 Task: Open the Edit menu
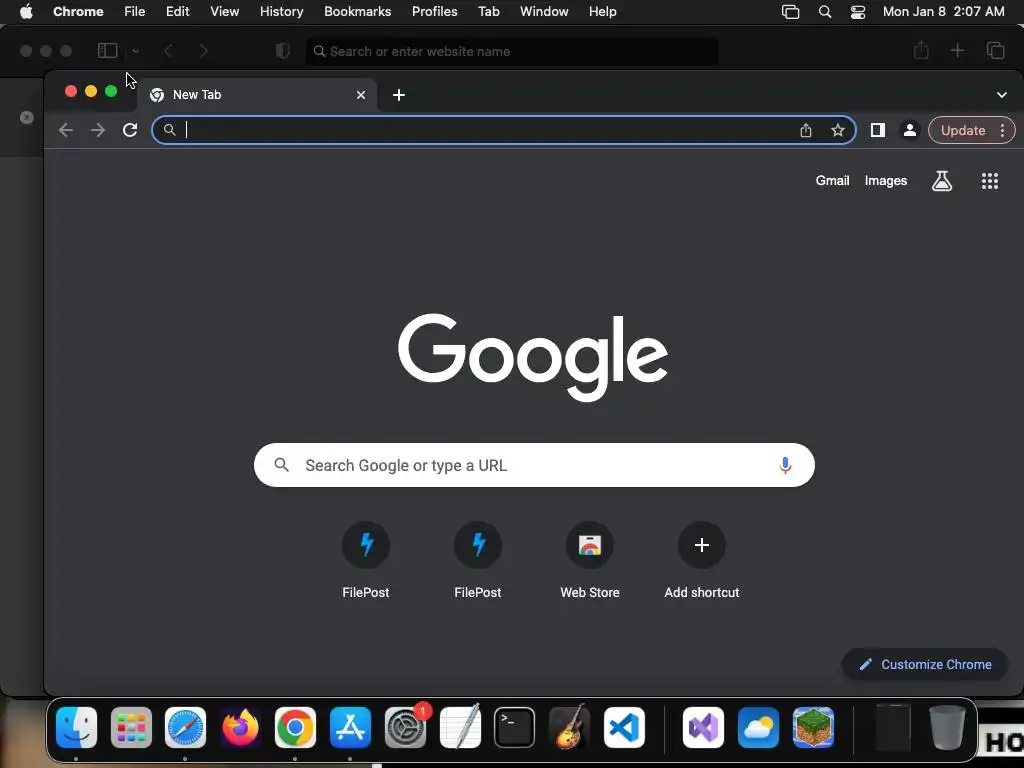pyautogui.click(x=178, y=12)
